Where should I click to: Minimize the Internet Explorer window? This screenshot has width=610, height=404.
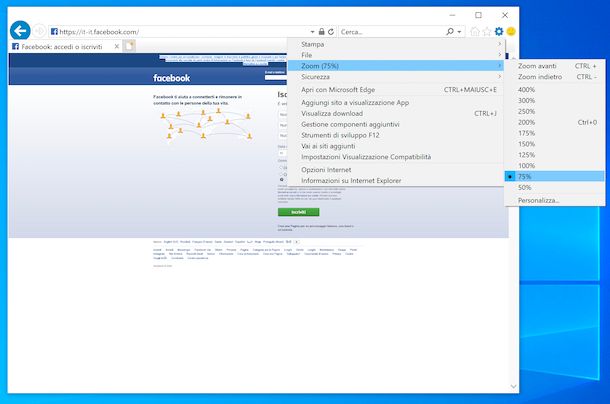pos(452,15)
